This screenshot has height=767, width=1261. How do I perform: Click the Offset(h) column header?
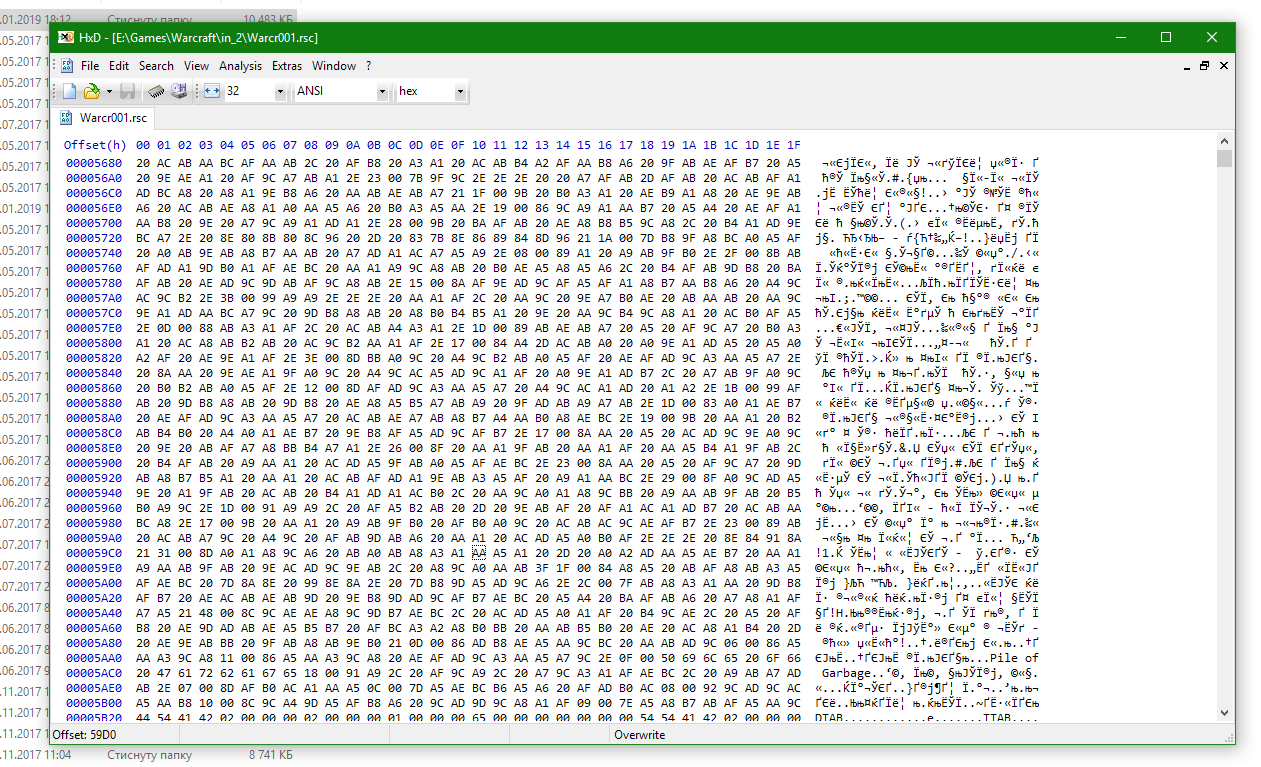pyautogui.click(x=95, y=145)
